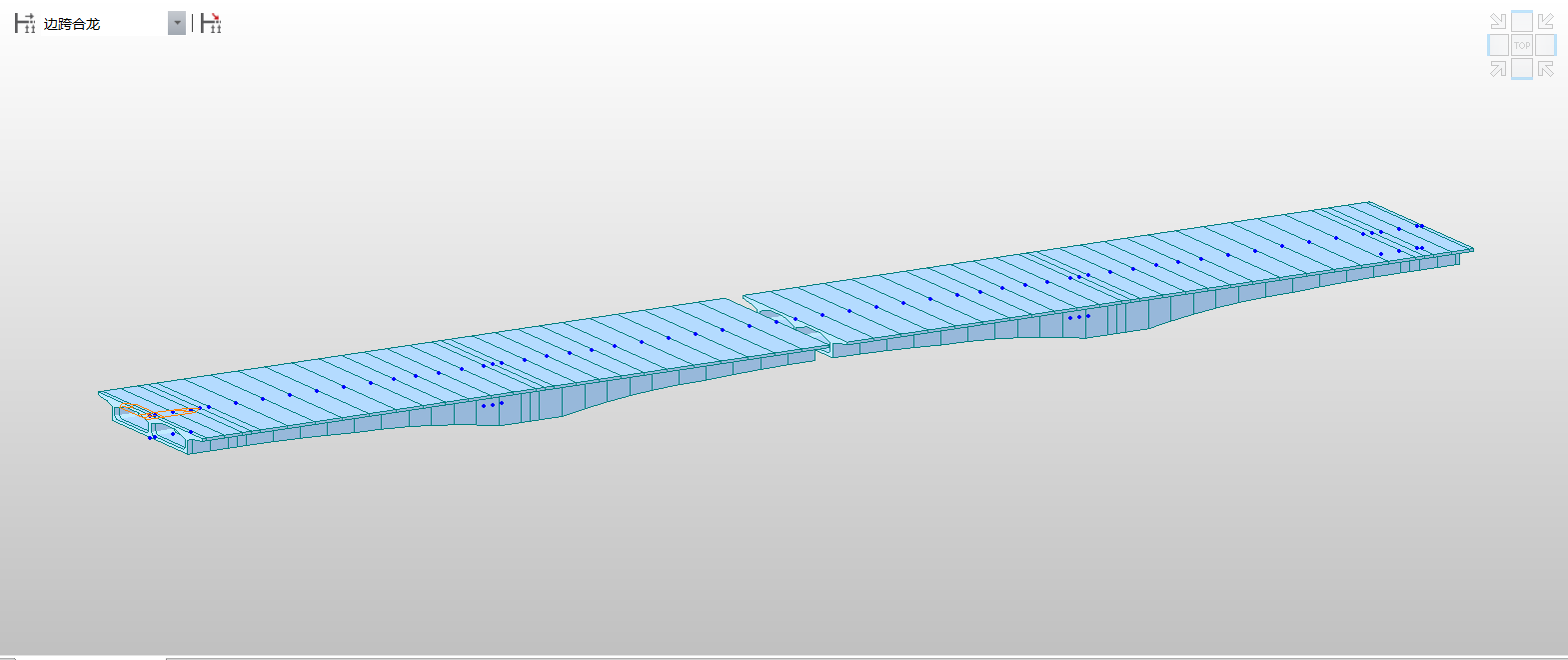Open the 边跨合龙 construction stage dropdown
Viewport: 1568px width, 660px height.
pyautogui.click(x=177, y=23)
